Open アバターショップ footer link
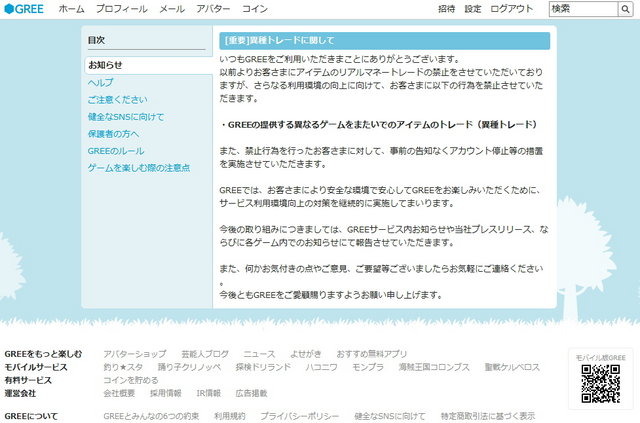This screenshot has width=640, height=423. (x=135, y=354)
